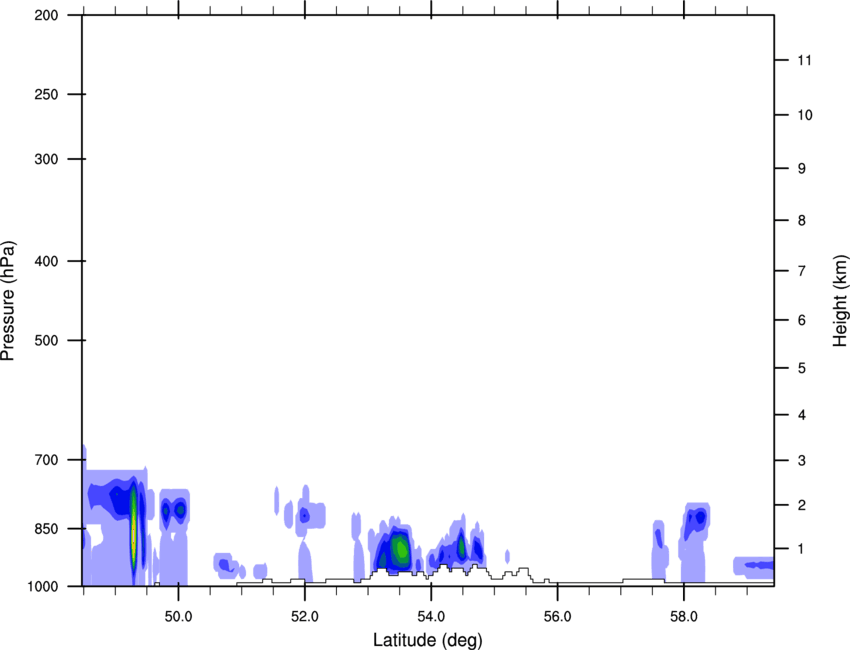Click the 1 km height label
Screen dimensions: 850x650
[x=802, y=549]
